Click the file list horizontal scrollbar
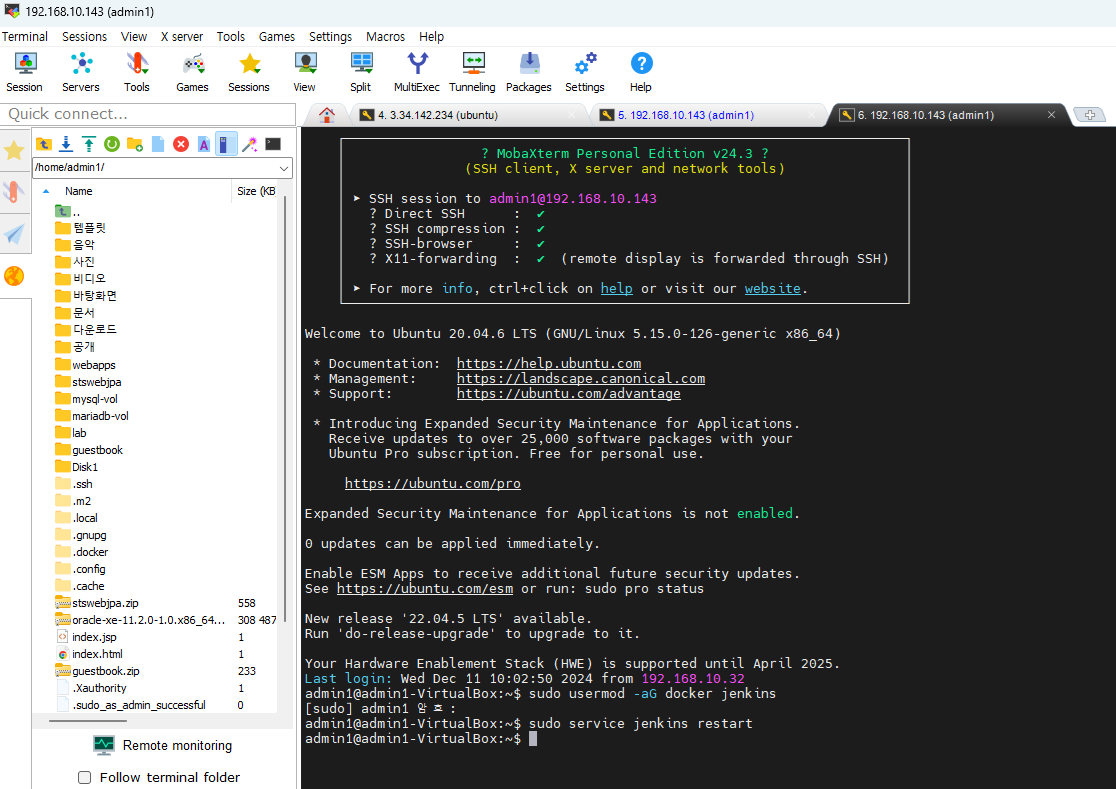Screen dimensions: 1116x789 coord(88,721)
